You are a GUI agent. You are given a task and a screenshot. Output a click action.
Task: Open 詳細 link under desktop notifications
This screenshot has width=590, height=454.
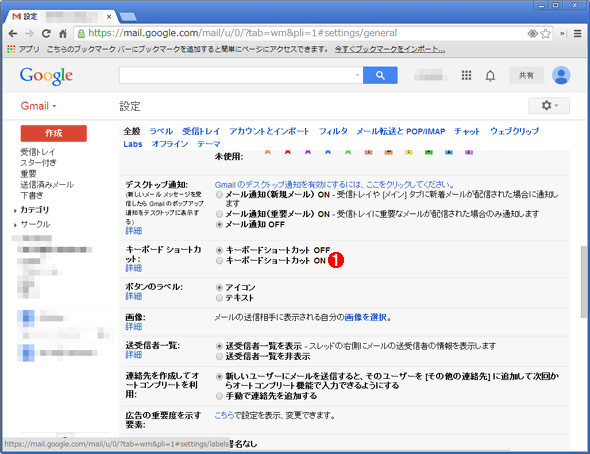coord(134,231)
